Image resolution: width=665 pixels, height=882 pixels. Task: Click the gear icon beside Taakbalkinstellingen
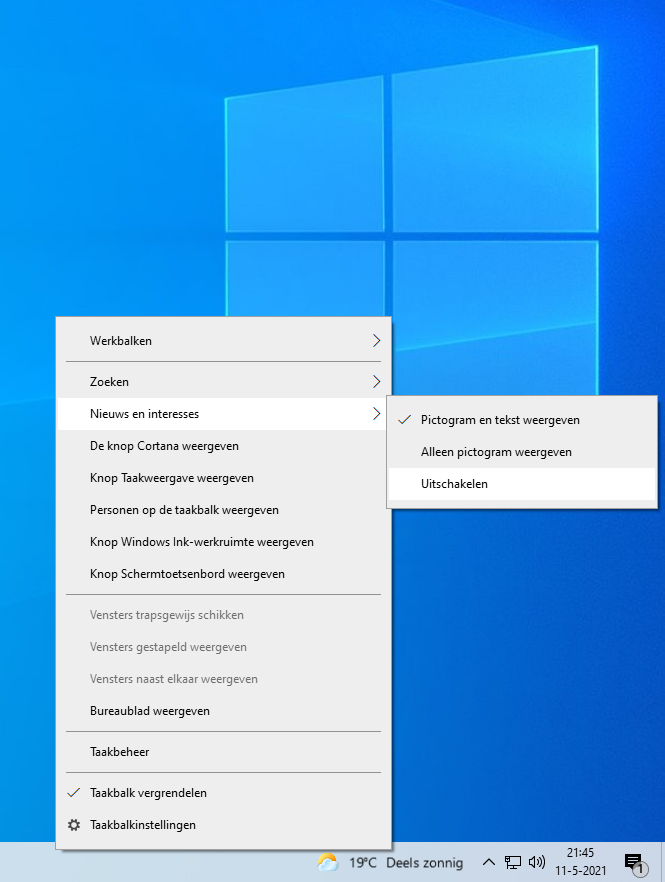pyautogui.click(x=73, y=825)
